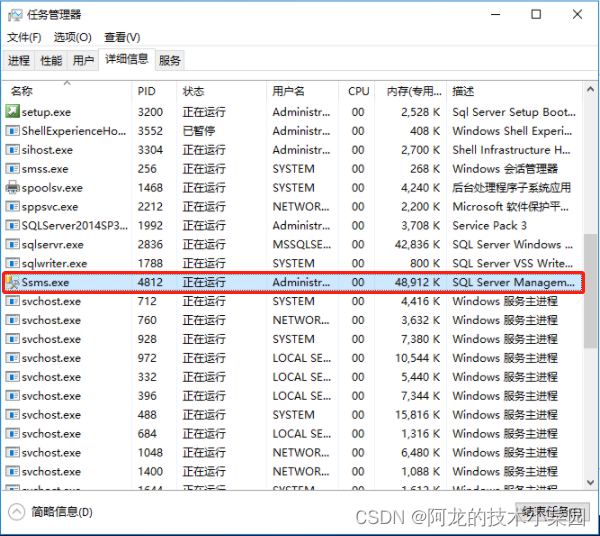Open the 选项(O) menu
Image resolution: width=600 pixels, height=536 pixels.
tap(73, 37)
